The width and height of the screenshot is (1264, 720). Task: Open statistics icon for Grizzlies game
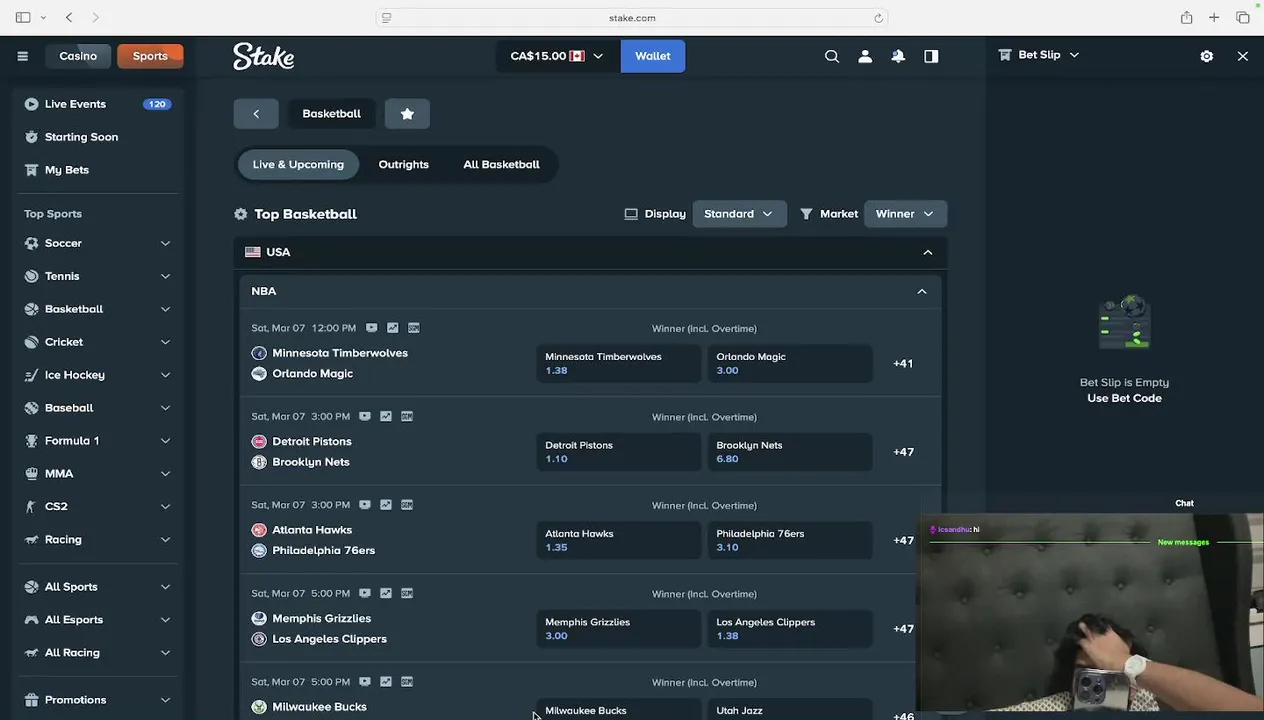[386, 593]
